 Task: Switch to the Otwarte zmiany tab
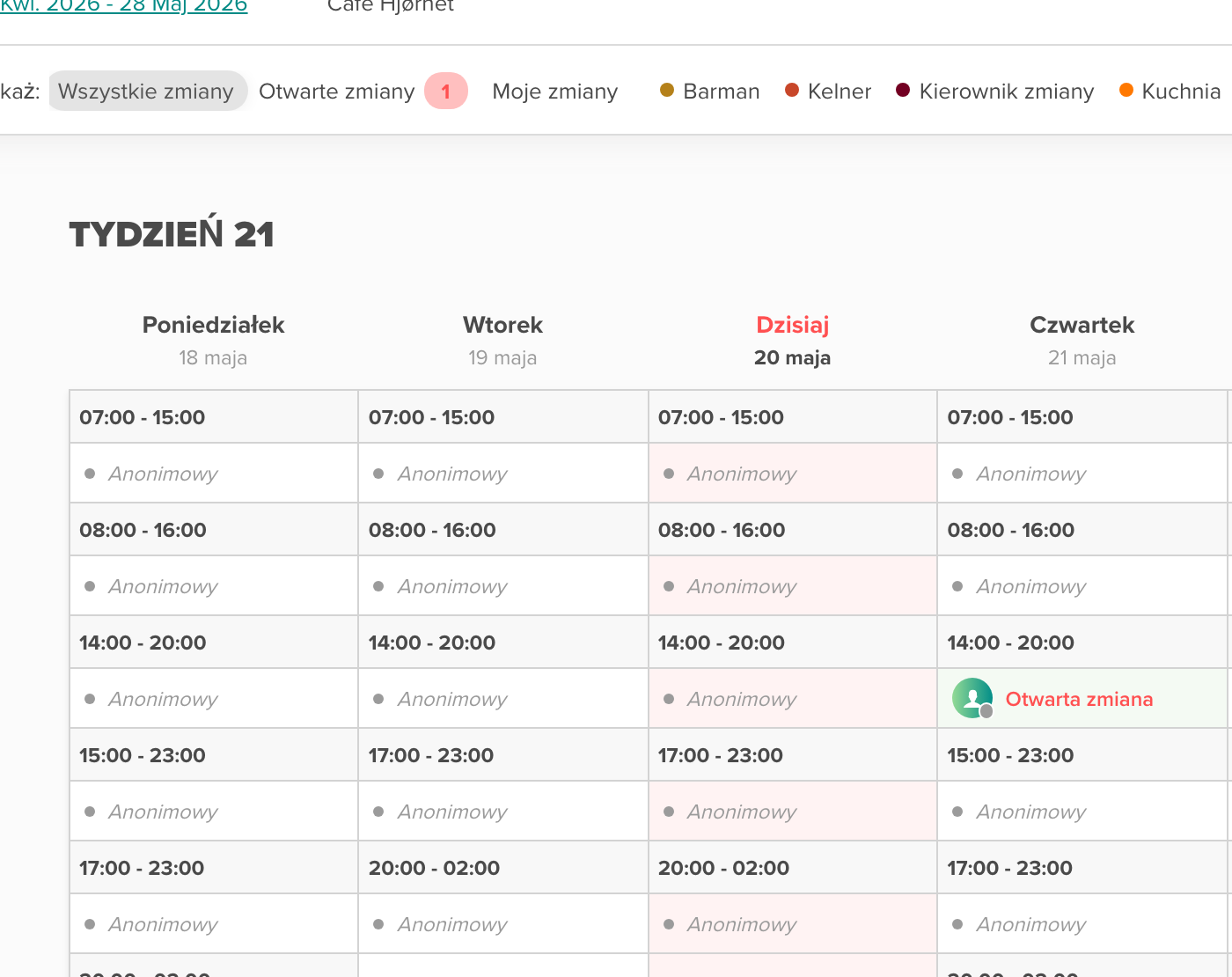point(336,92)
